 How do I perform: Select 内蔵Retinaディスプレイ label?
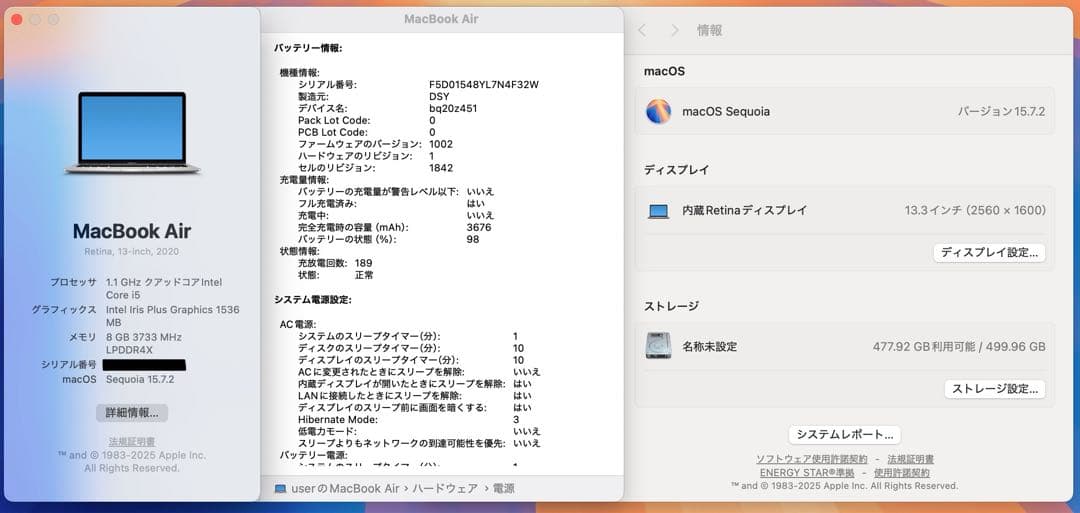[745, 211]
